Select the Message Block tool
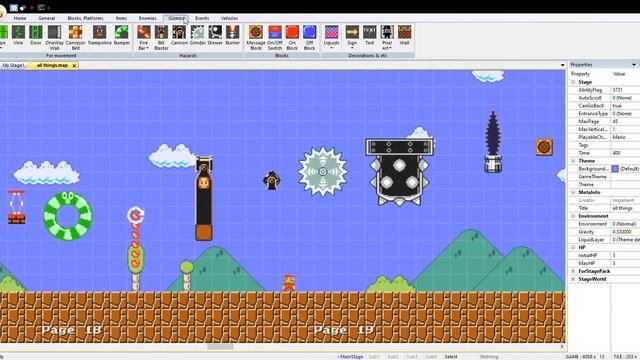 pos(256,38)
